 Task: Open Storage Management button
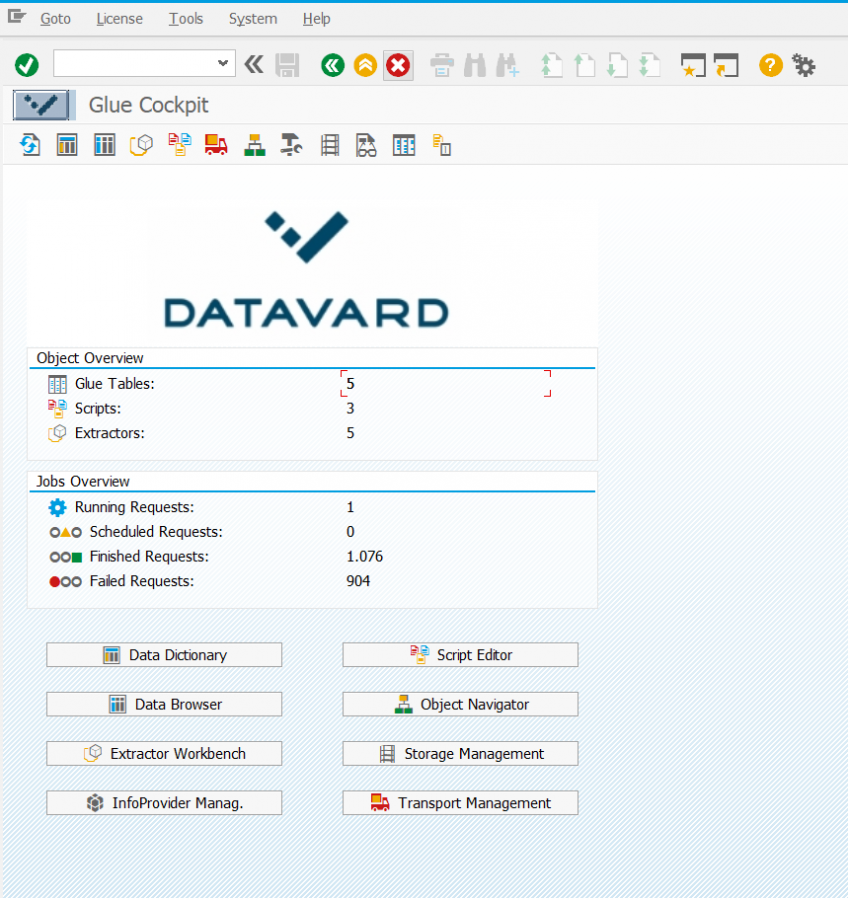pos(460,753)
